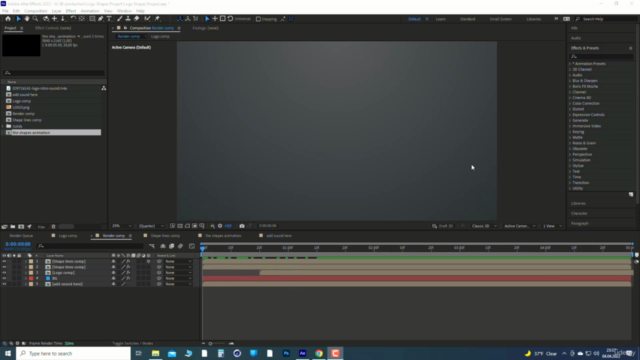
Task: Open the Quarter resolution dropdown
Action: tap(151, 226)
